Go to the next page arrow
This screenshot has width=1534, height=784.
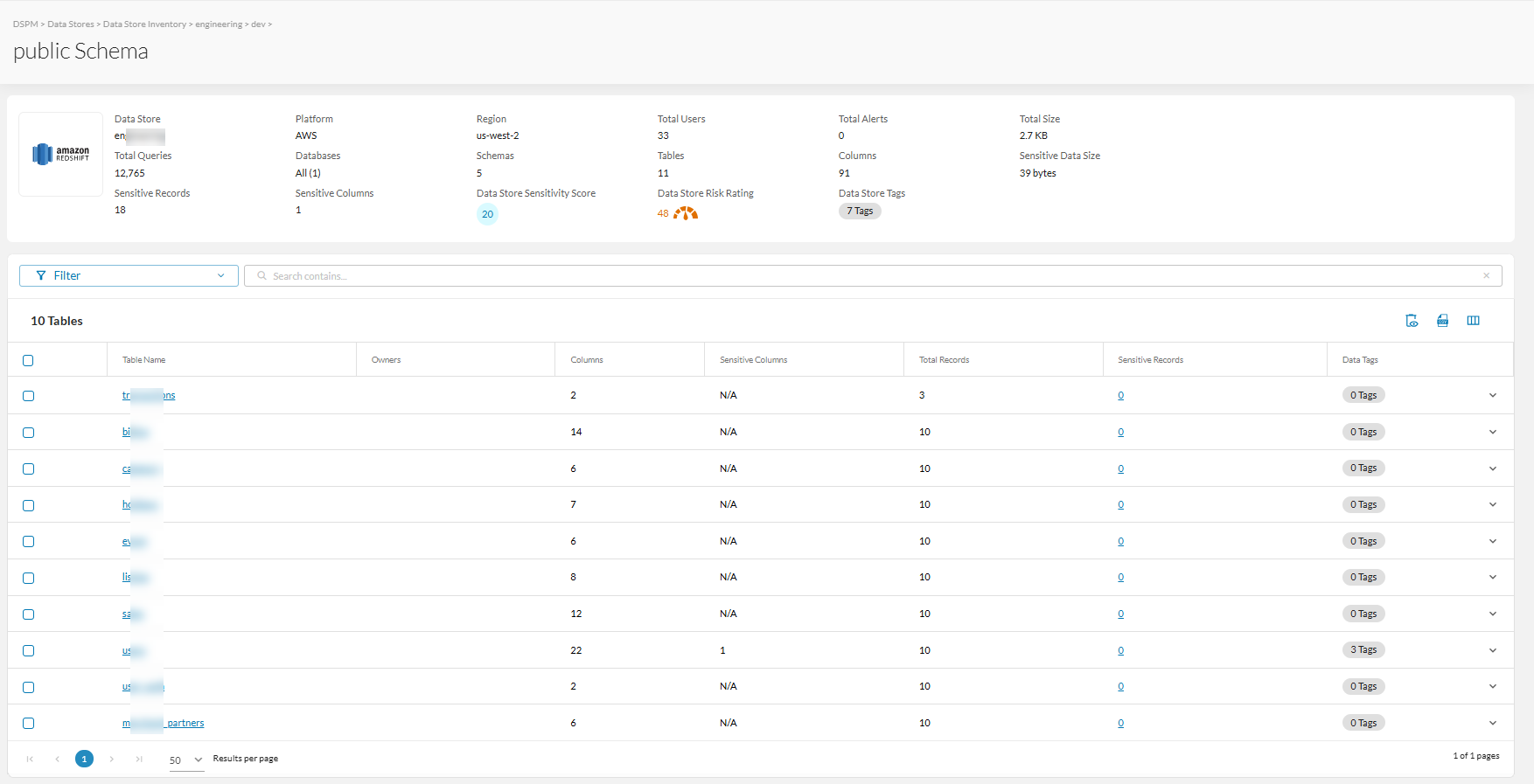(112, 759)
